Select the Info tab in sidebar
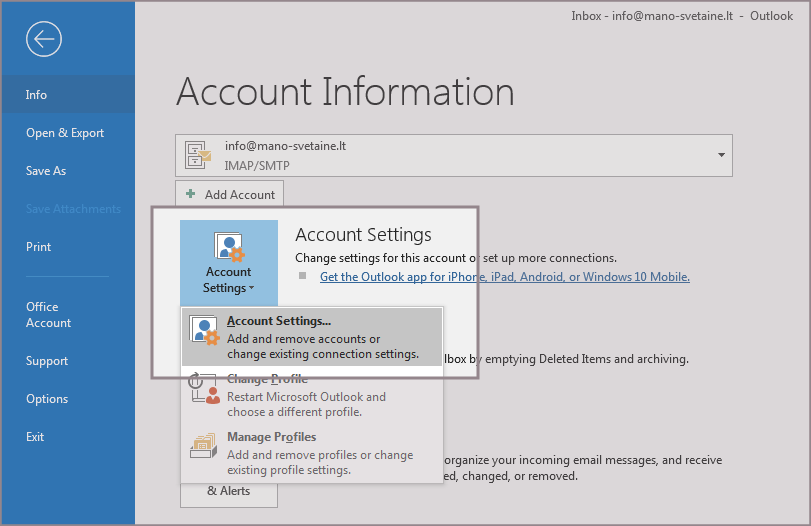This screenshot has height=526, width=811. tap(37, 95)
